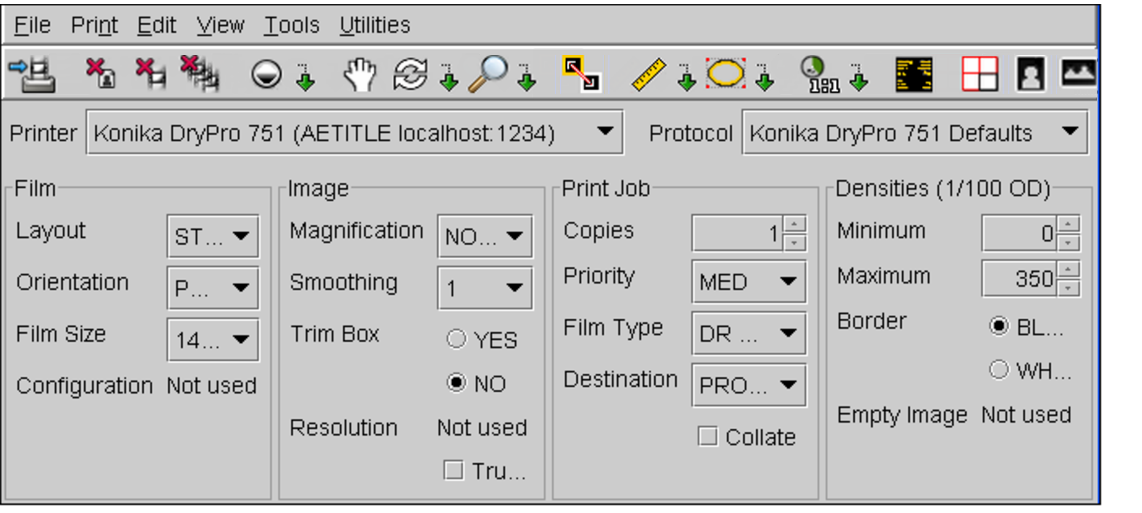Pick the ellipse region-of-interest tool
The image size is (1142, 513).
coord(726,72)
